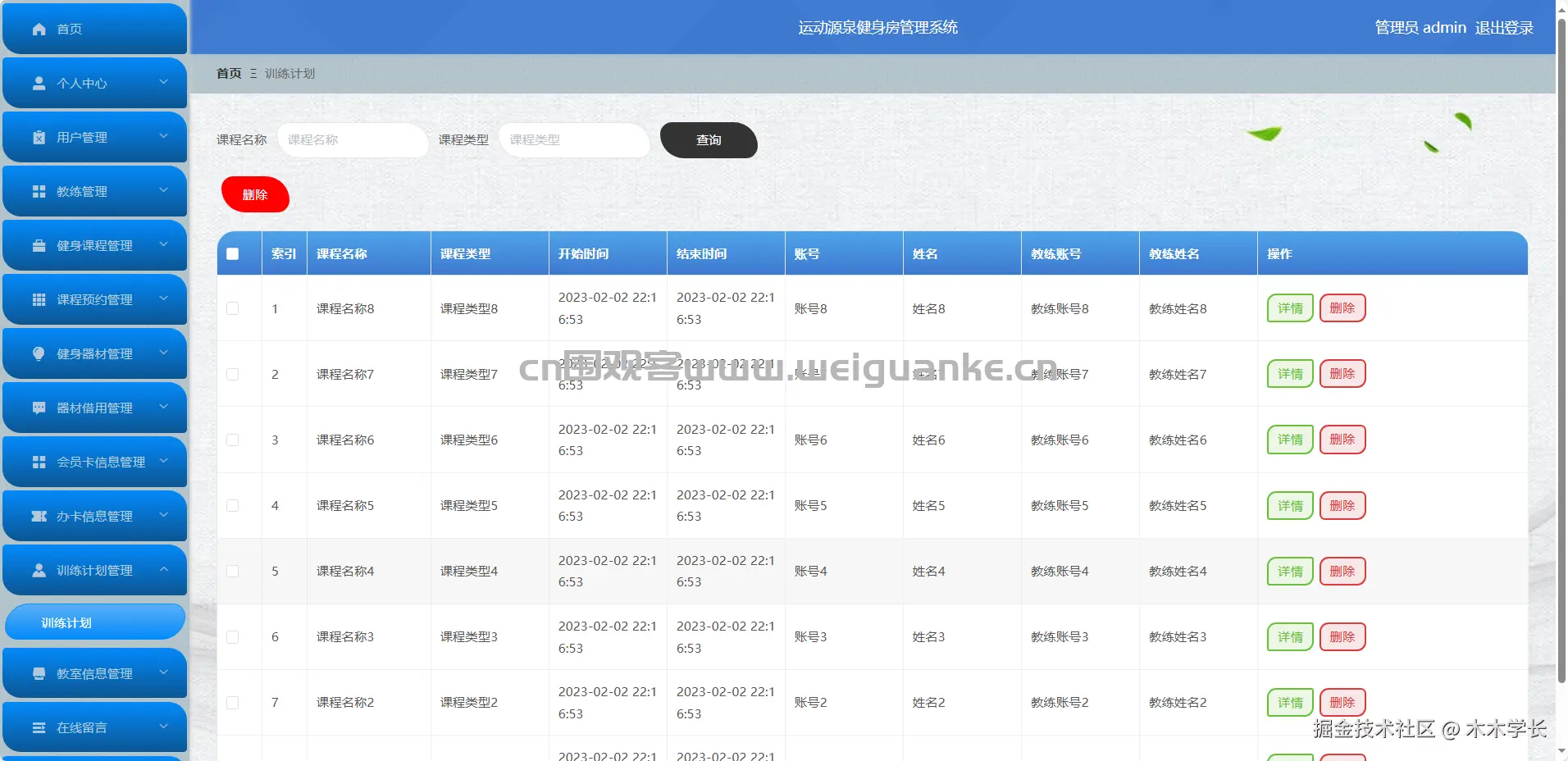The width and height of the screenshot is (1568, 761).
Task: Delete the 课程名称6 row
Action: point(1342,440)
